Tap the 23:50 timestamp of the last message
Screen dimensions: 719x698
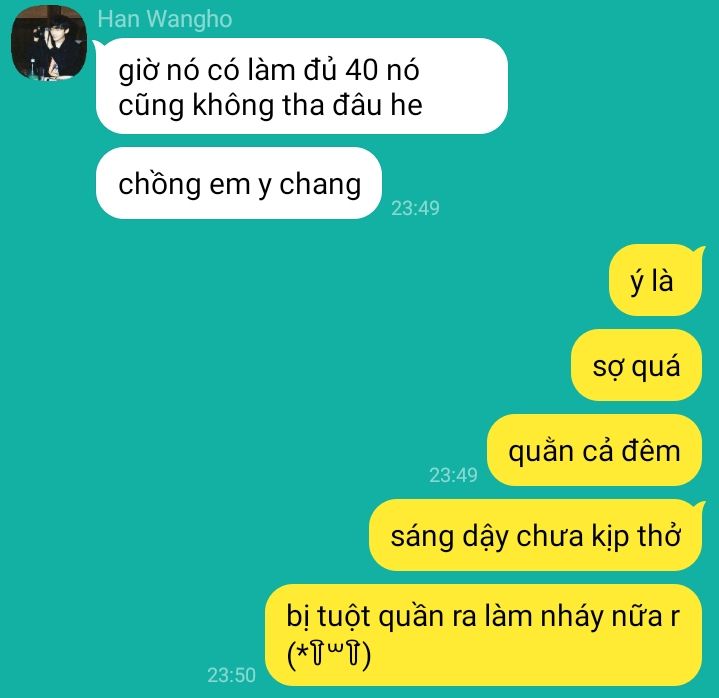click(x=231, y=675)
